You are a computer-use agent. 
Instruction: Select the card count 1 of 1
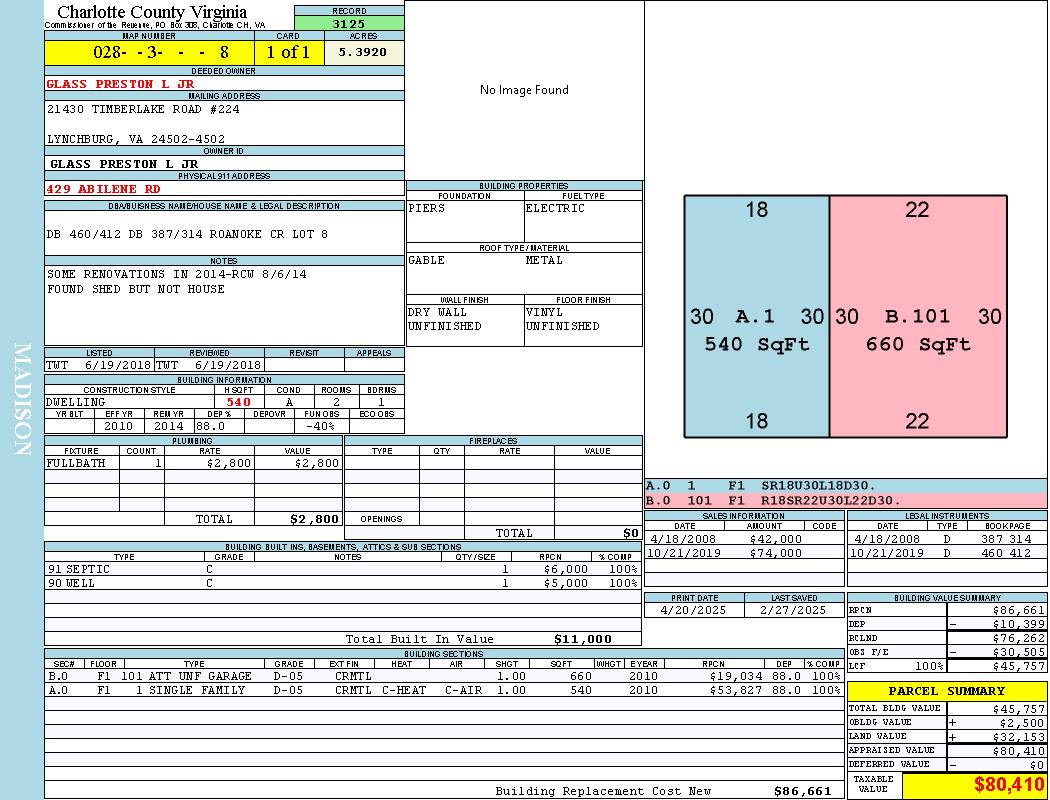pos(289,52)
